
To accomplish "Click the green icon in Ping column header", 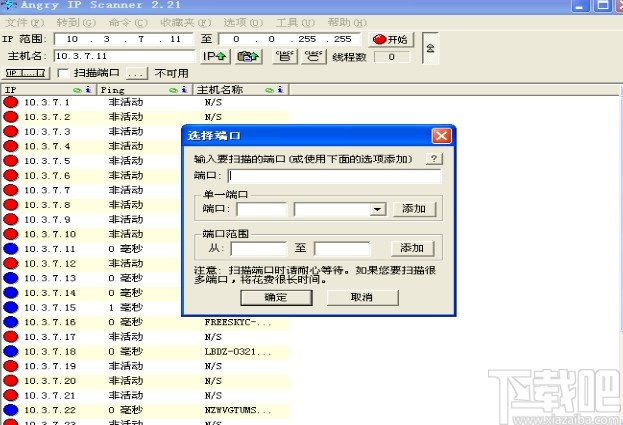I will [x=173, y=91].
